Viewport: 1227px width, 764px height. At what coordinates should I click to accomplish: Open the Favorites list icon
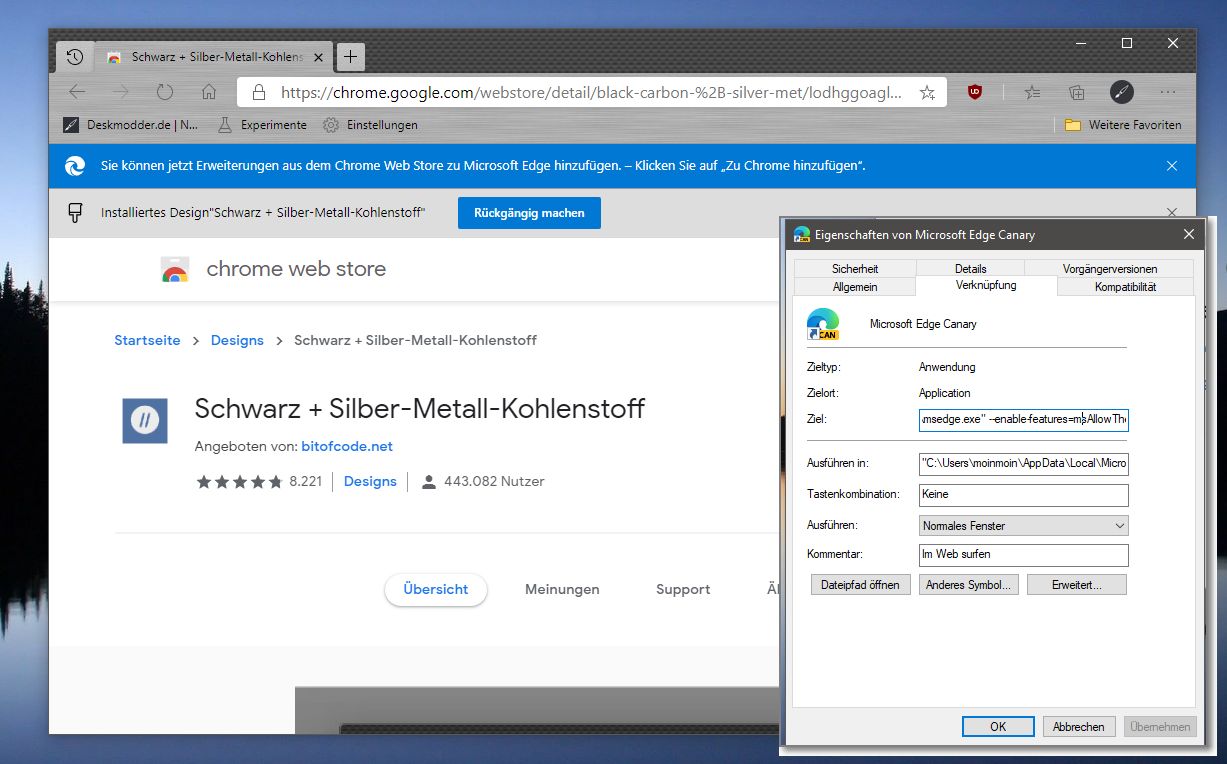(1033, 92)
